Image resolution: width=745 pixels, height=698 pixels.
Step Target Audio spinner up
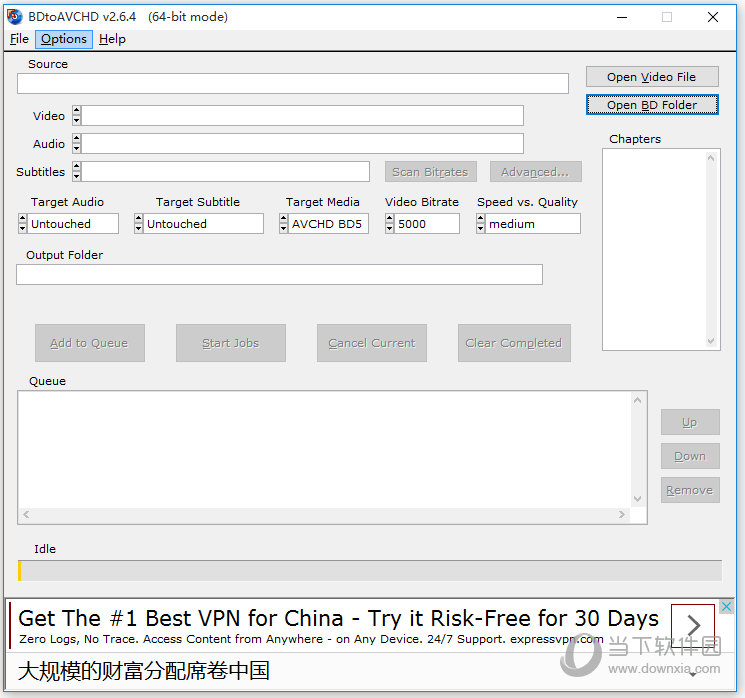(x=22, y=219)
